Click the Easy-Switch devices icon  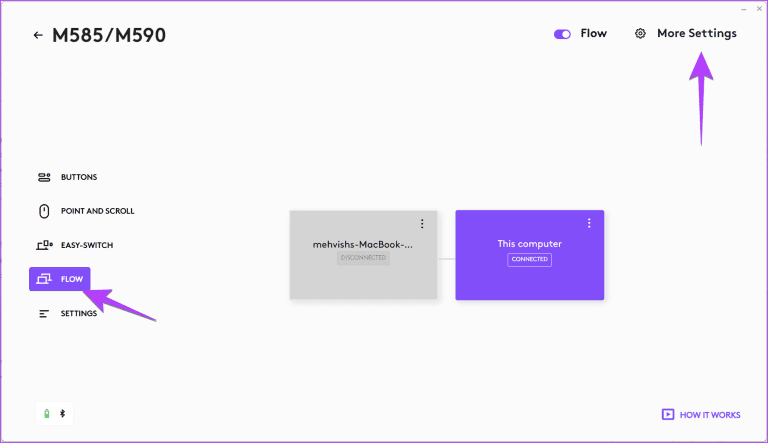tap(44, 245)
